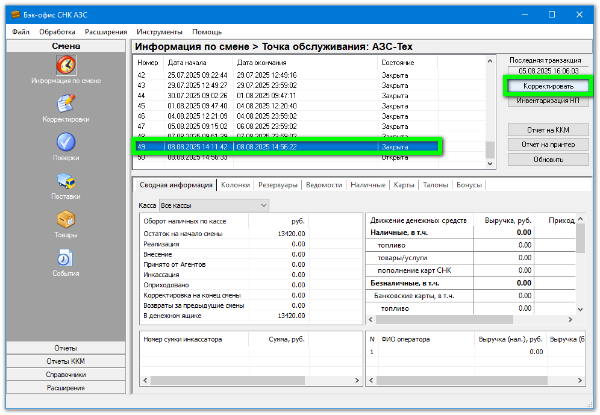Open the Обработка menu
The height and width of the screenshot is (415, 600).
click(x=57, y=31)
